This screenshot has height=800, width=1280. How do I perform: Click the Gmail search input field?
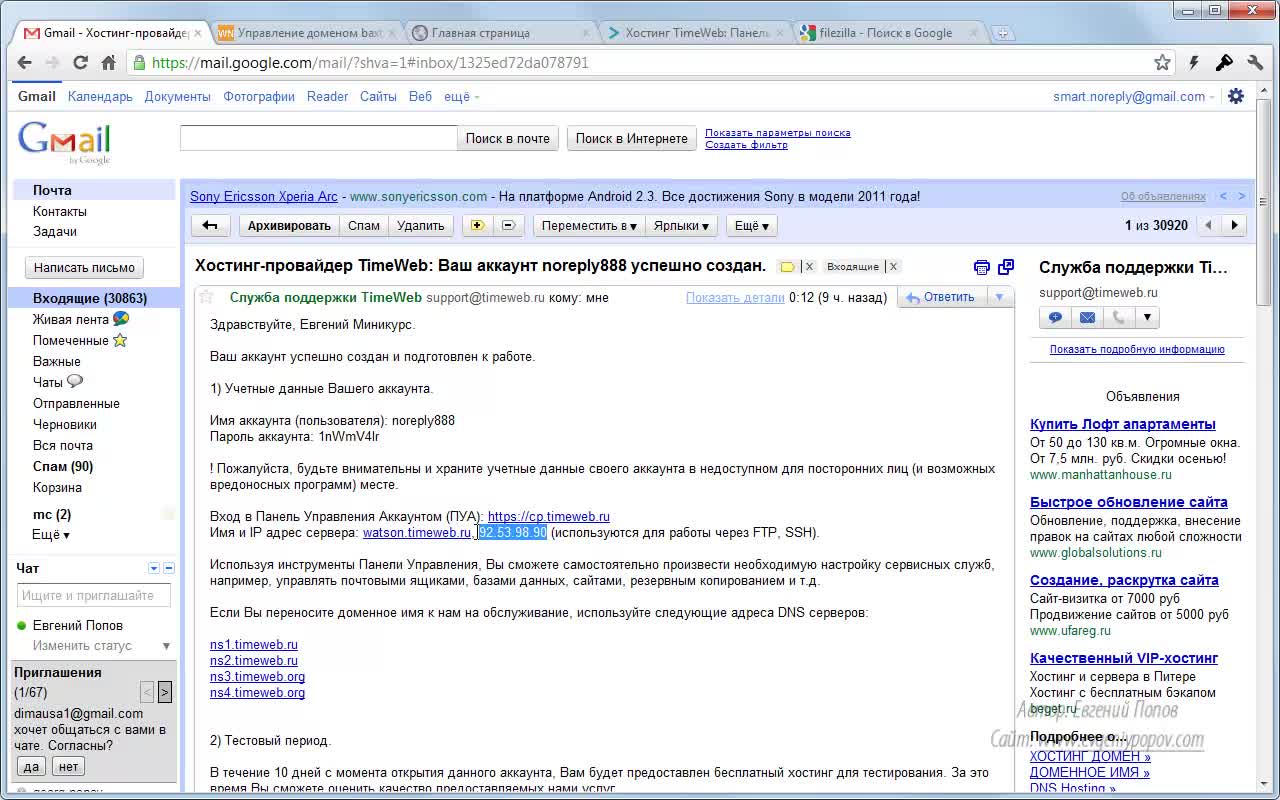tap(318, 138)
